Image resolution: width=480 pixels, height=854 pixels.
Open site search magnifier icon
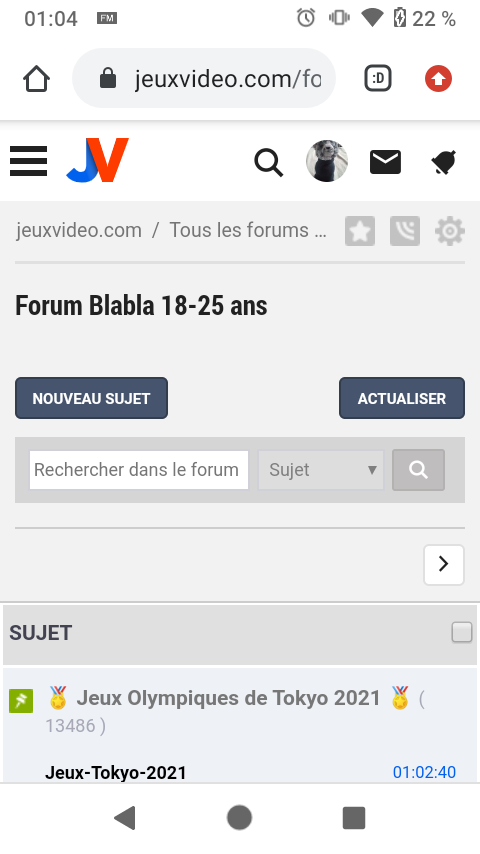pyautogui.click(x=269, y=162)
